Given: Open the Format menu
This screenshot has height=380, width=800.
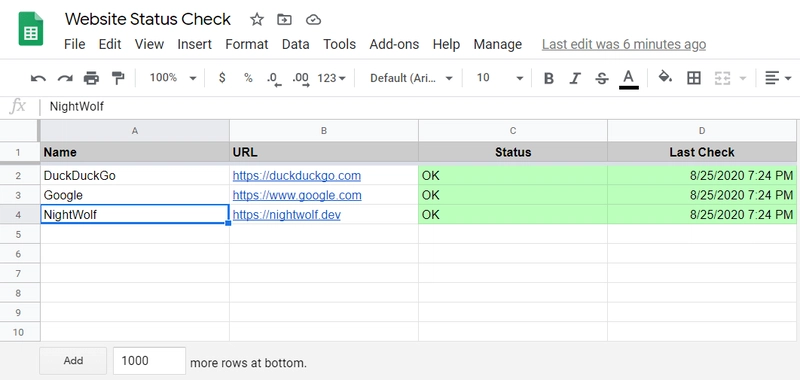Looking at the screenshot, I should coord(247,44).
